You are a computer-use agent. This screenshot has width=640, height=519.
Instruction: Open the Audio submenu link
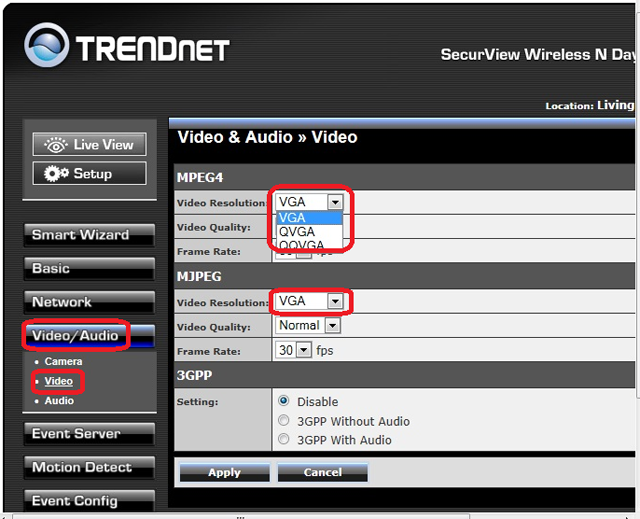point(59,401)
